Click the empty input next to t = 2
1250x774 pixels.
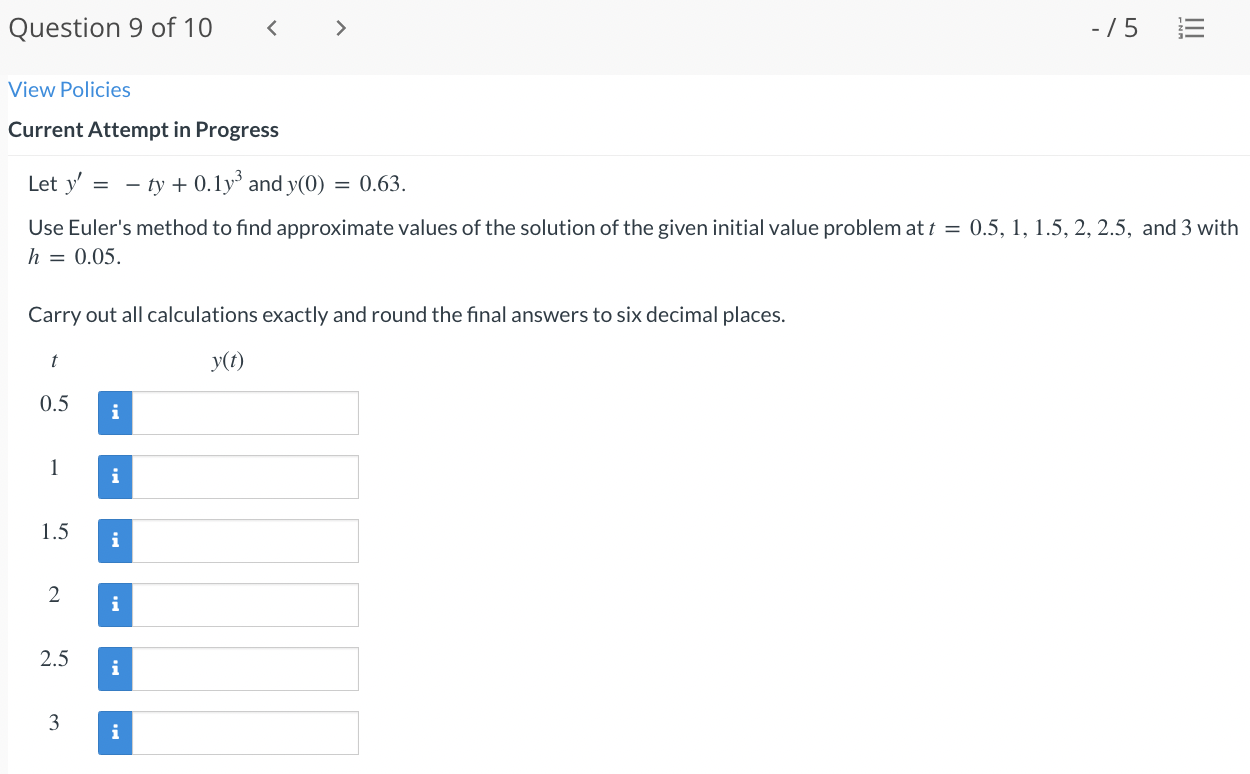pyautogui.click(x=245, y=604)
